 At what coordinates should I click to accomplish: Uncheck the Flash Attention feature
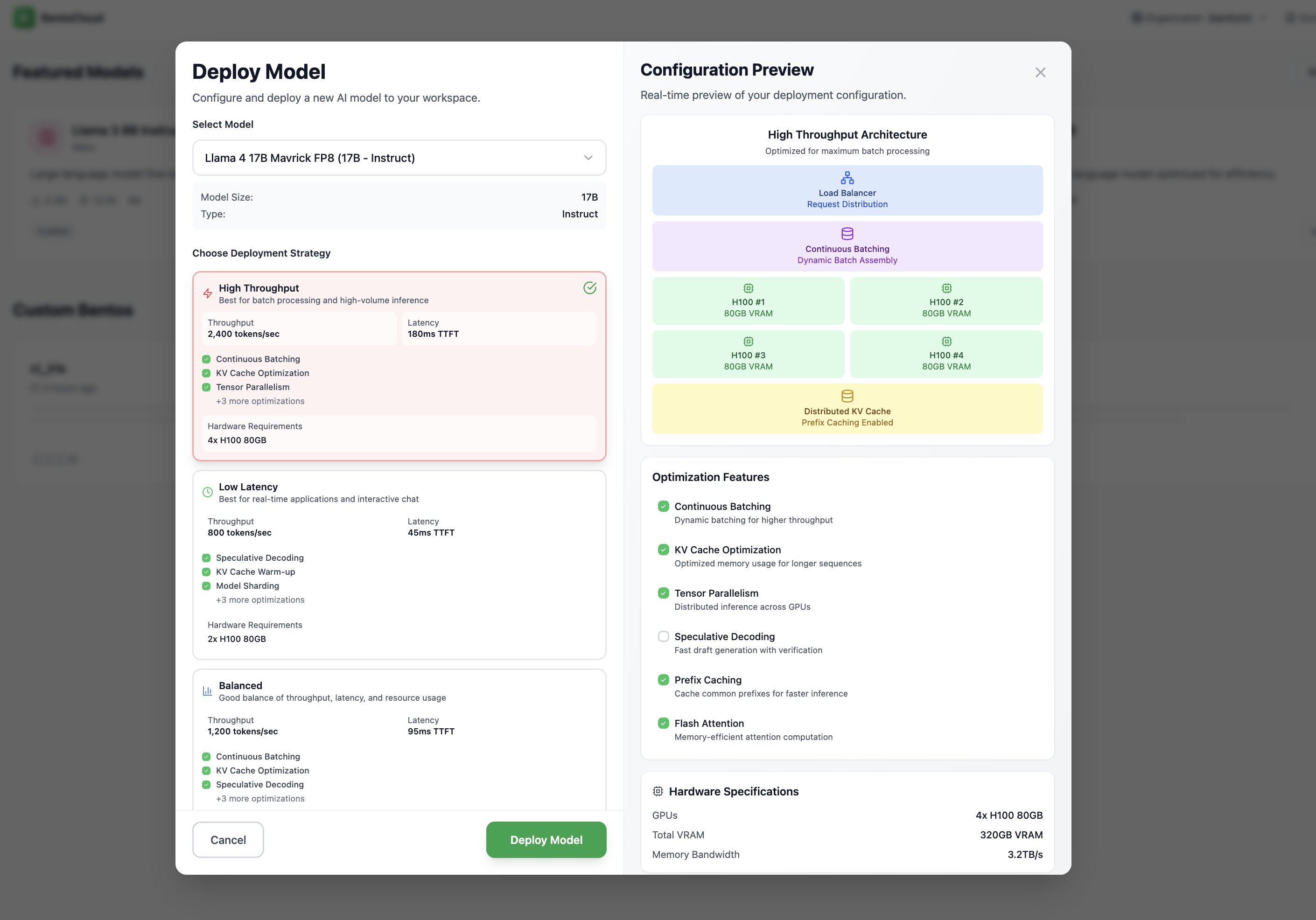(x=663, y=723)
